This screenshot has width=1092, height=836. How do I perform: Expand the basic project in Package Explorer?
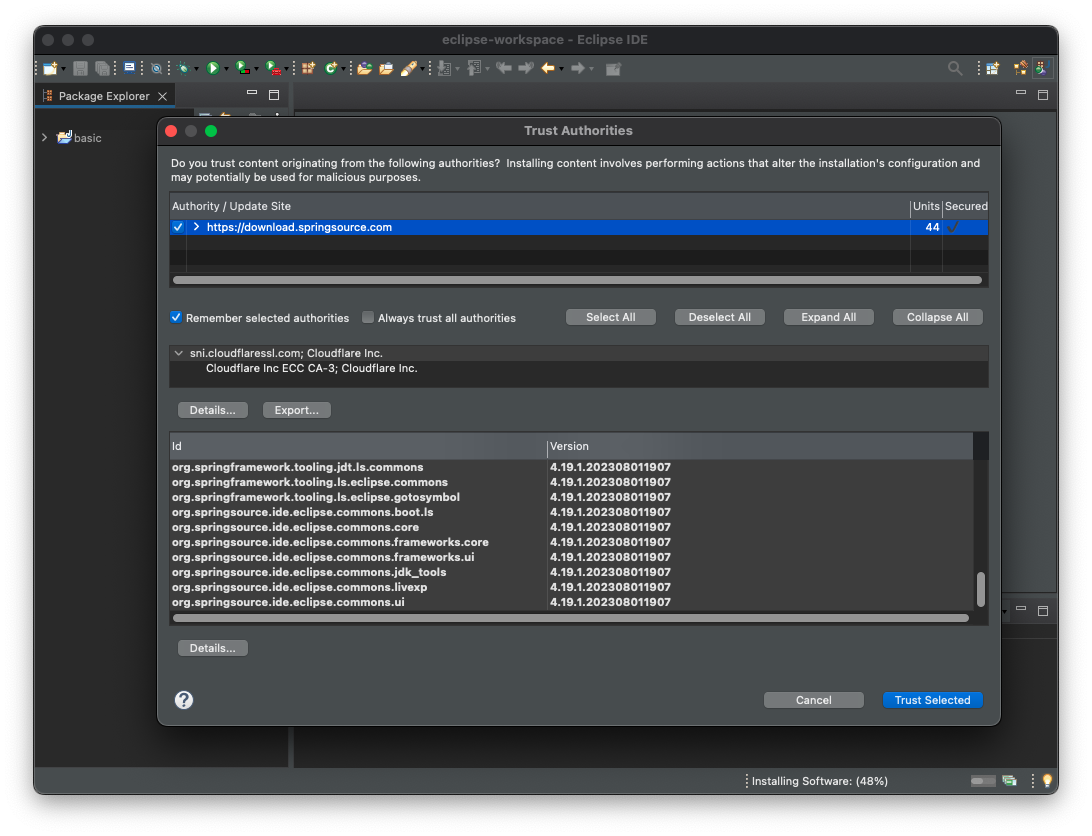coord(45,138)
